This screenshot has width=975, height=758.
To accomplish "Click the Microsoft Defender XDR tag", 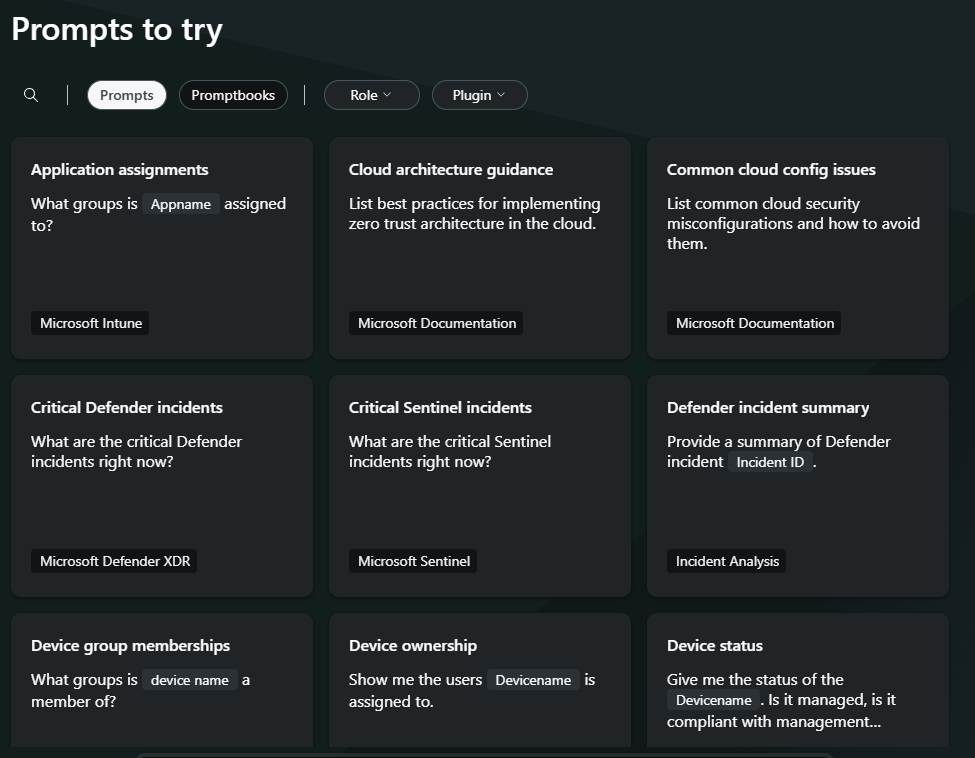I will point(114,561).
